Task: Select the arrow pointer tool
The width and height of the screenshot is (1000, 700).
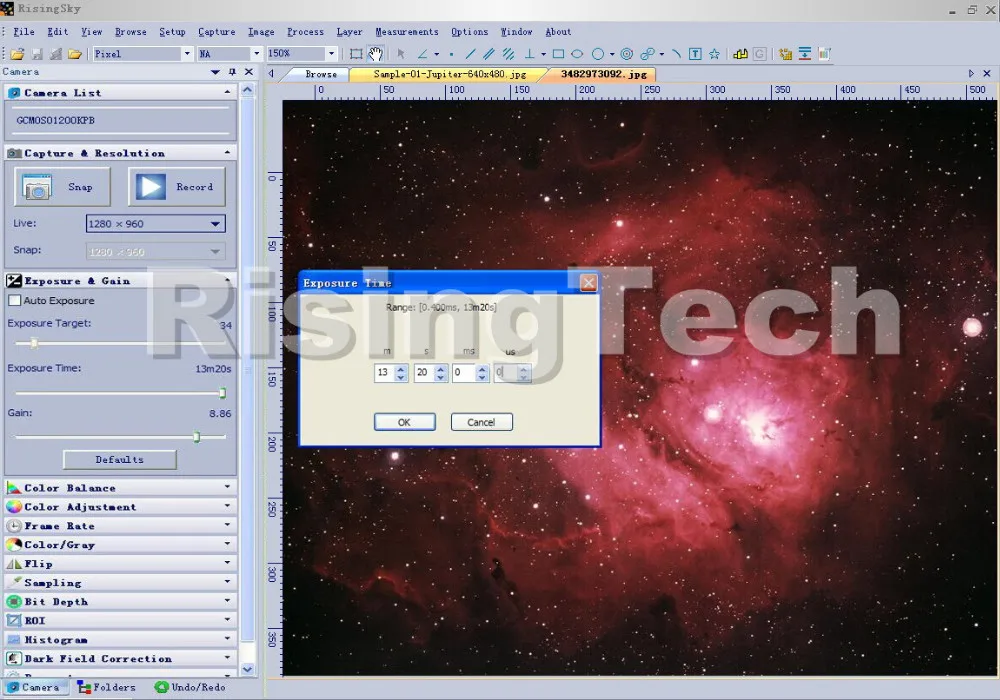Action: 401,54
